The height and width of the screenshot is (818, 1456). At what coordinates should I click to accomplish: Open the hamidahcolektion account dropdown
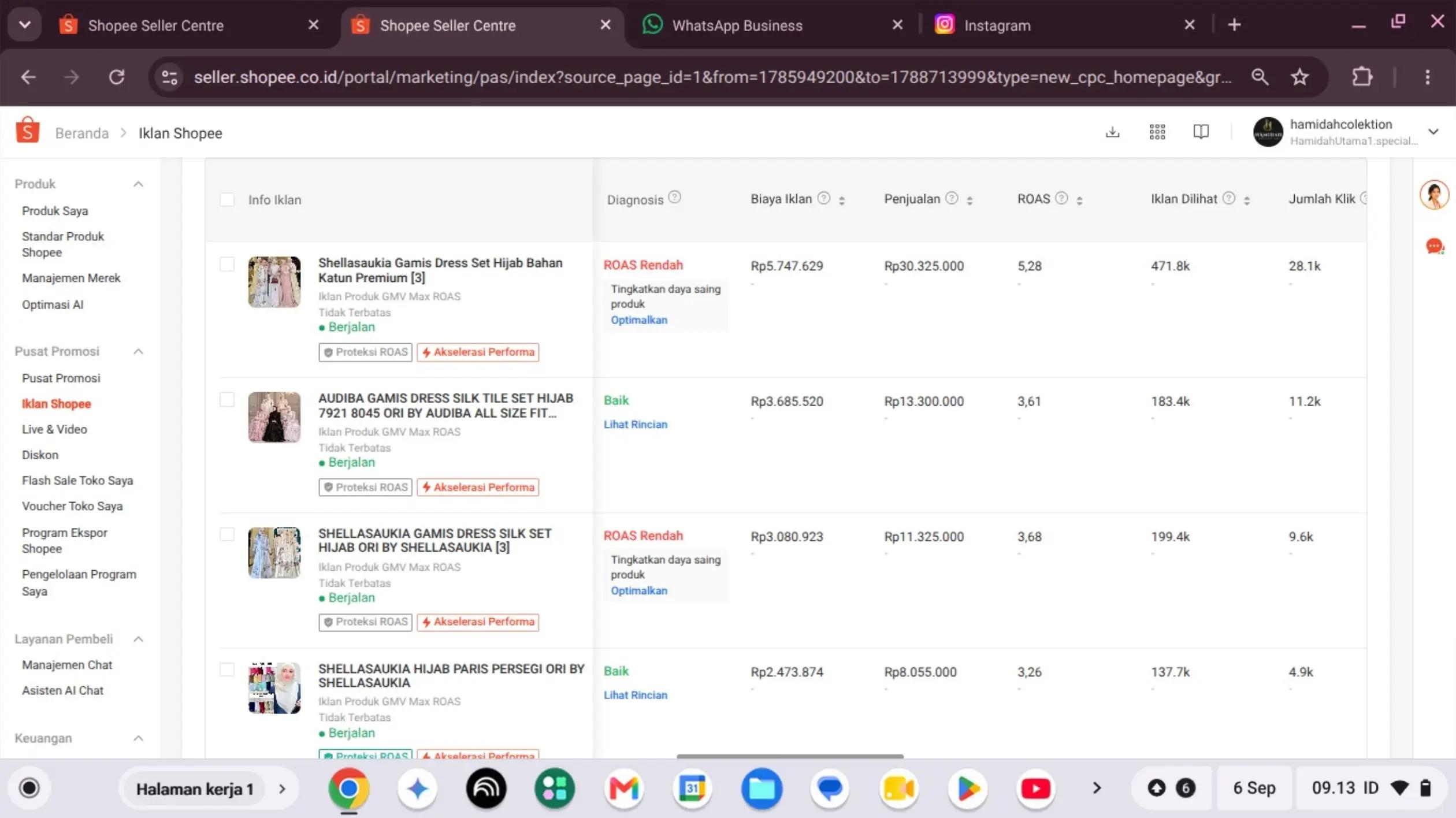[1433, 132]
